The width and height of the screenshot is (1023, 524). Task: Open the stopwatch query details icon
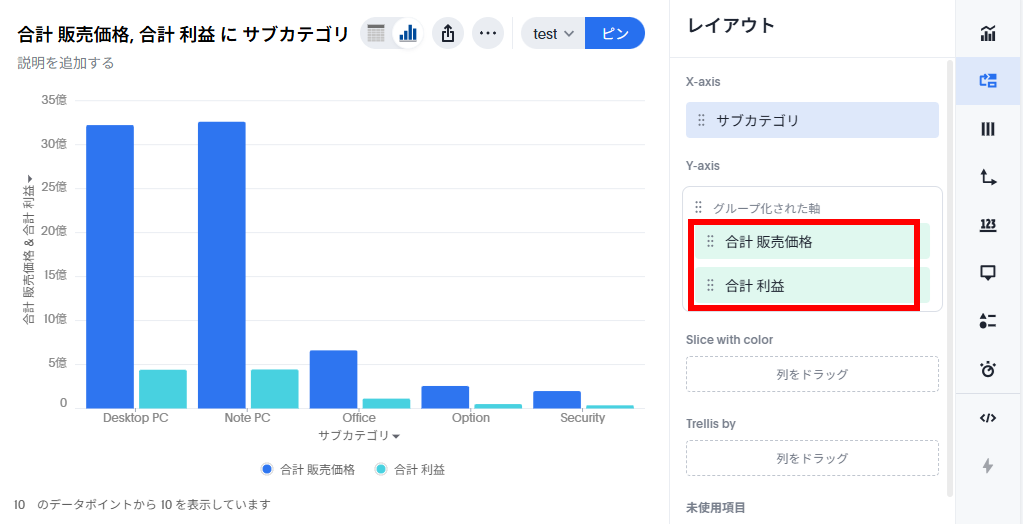click(988, 369)
